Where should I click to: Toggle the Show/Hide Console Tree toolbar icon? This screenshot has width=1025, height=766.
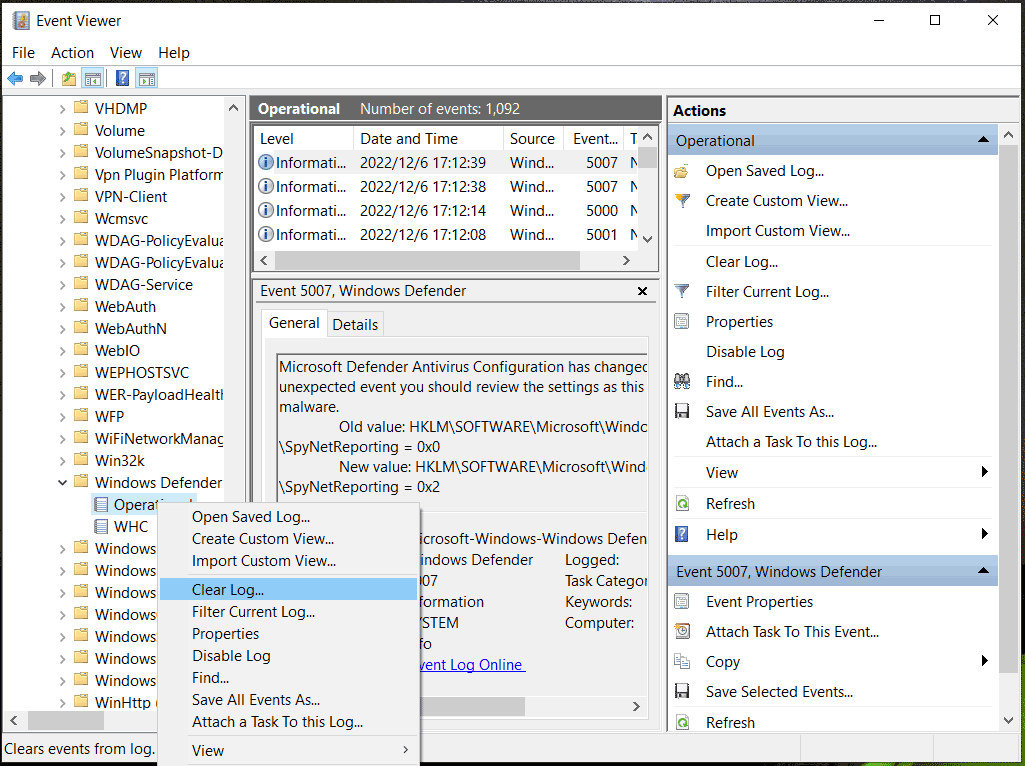click(x=93, y=79)
